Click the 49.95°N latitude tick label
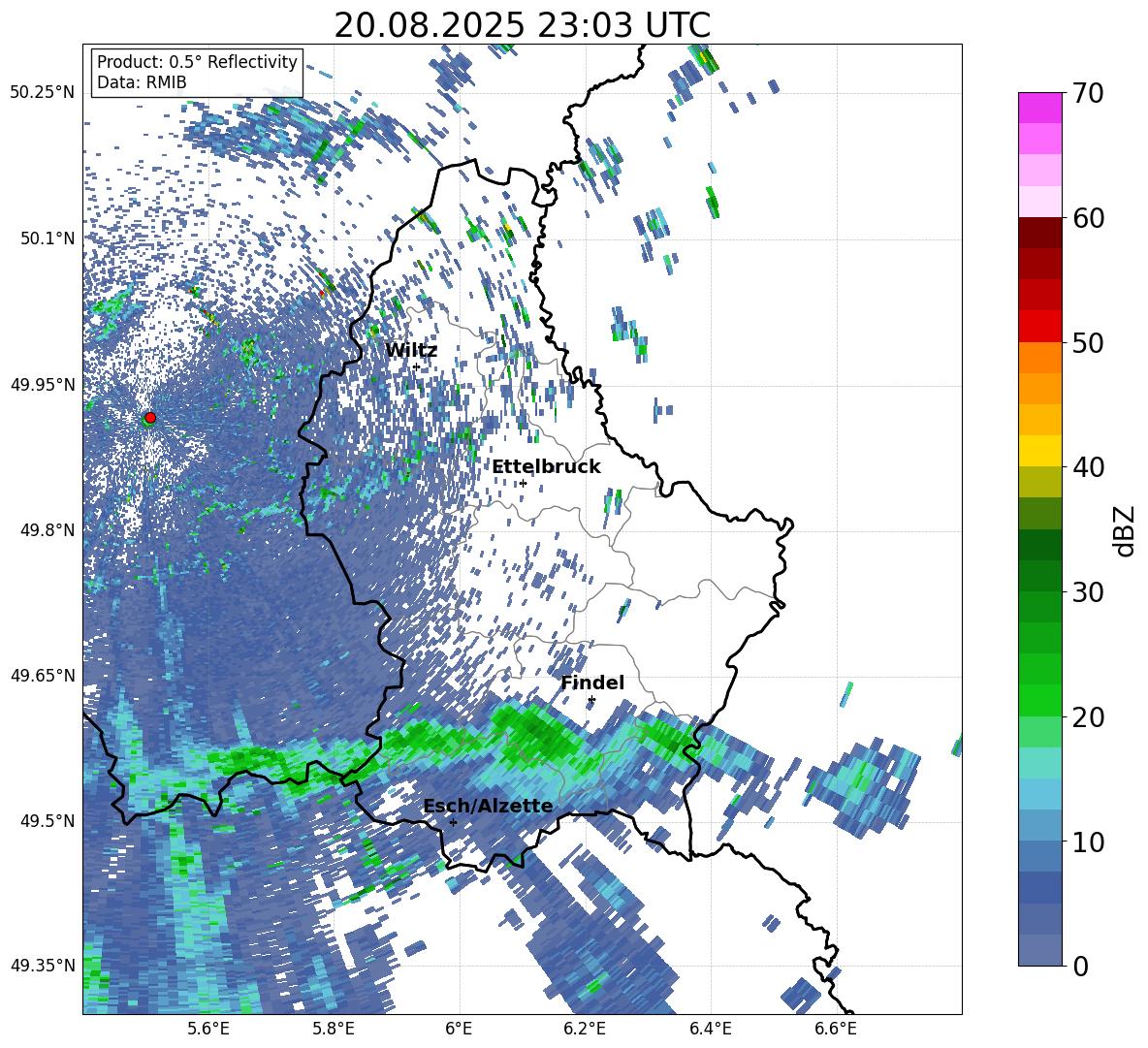Viewport: 1148px width, 1048px height. point(43,384)
